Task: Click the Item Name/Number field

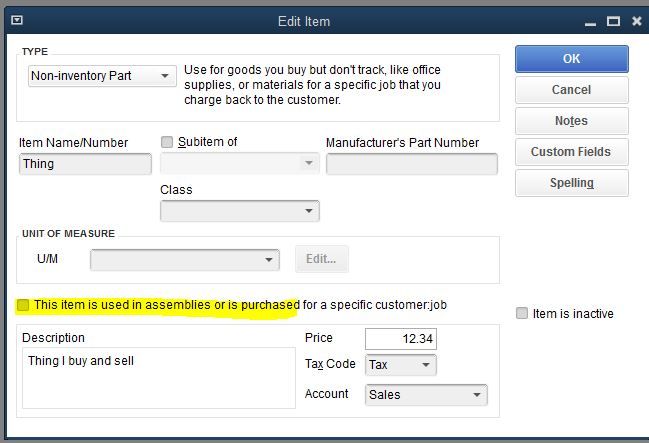Action: point(85,165)
